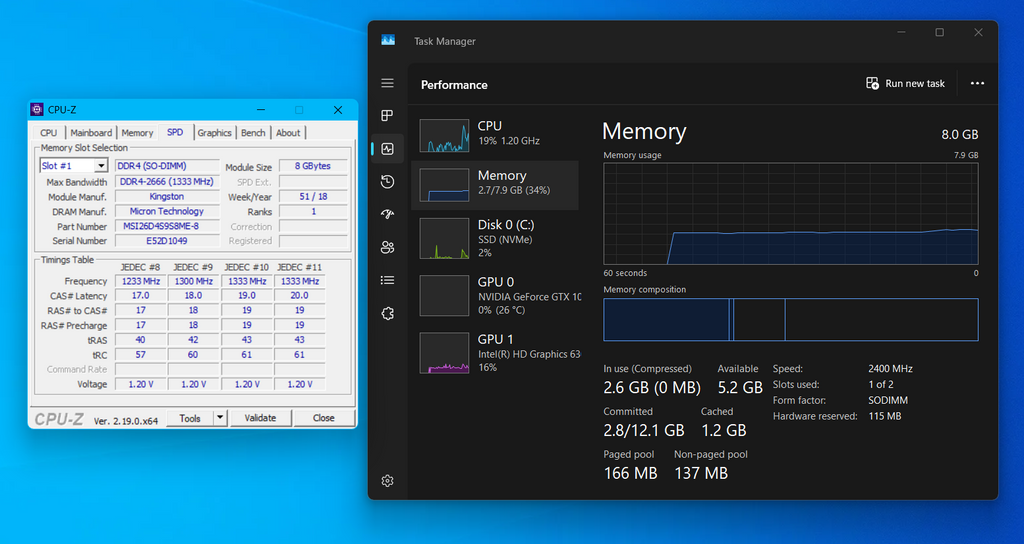The width and height of the screenshot is (1024, 544).
Task: Click Speed 2400 MHz value in Task Manager
Action: coord(890,369)
